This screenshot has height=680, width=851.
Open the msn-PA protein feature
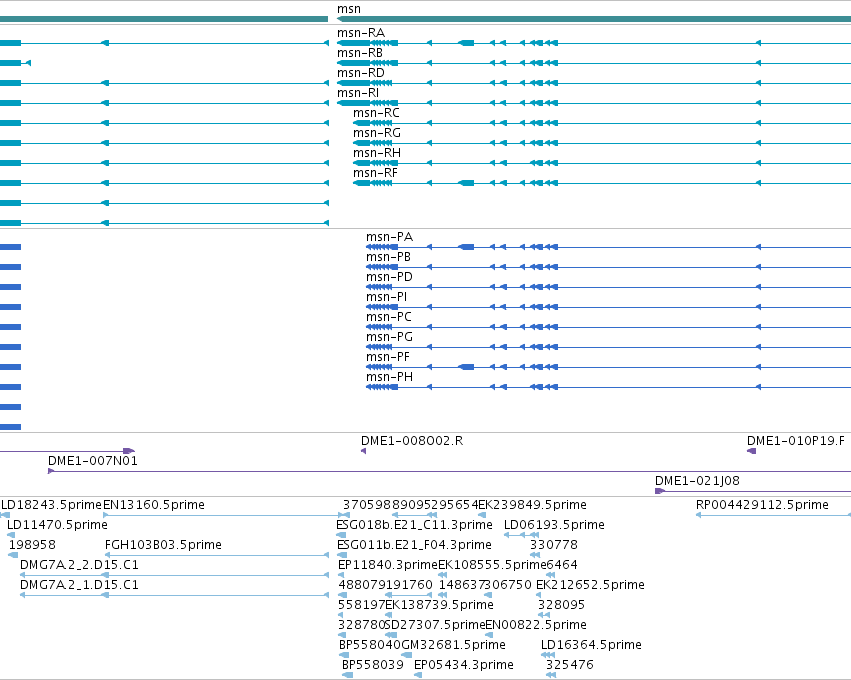[x=389, y=238]
